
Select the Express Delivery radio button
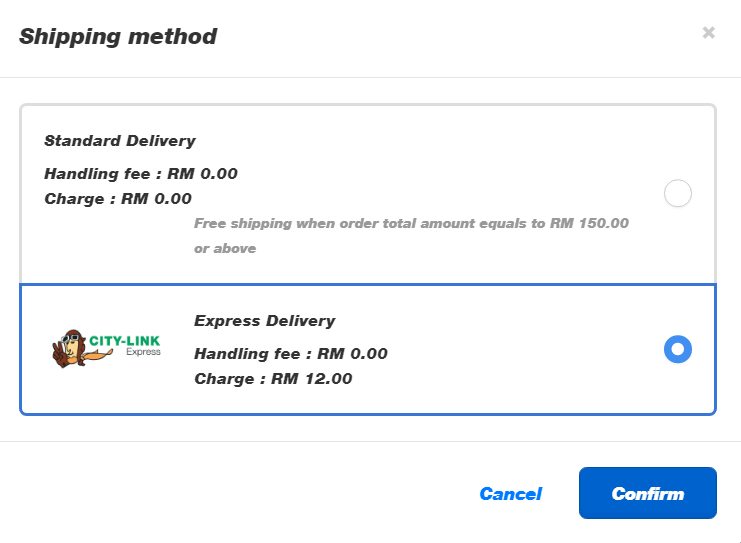coord(678,349)
